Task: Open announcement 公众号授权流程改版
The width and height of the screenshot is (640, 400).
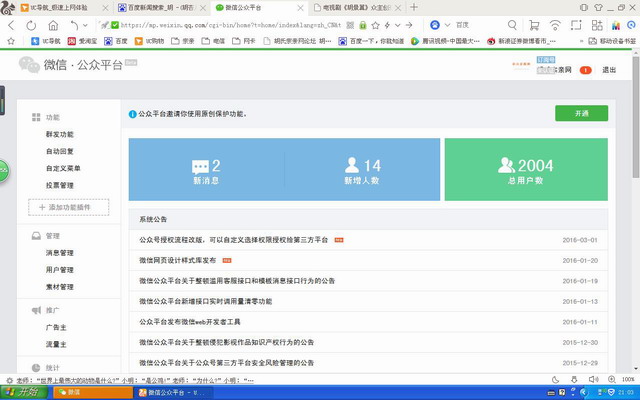Action: click(233, 240)
